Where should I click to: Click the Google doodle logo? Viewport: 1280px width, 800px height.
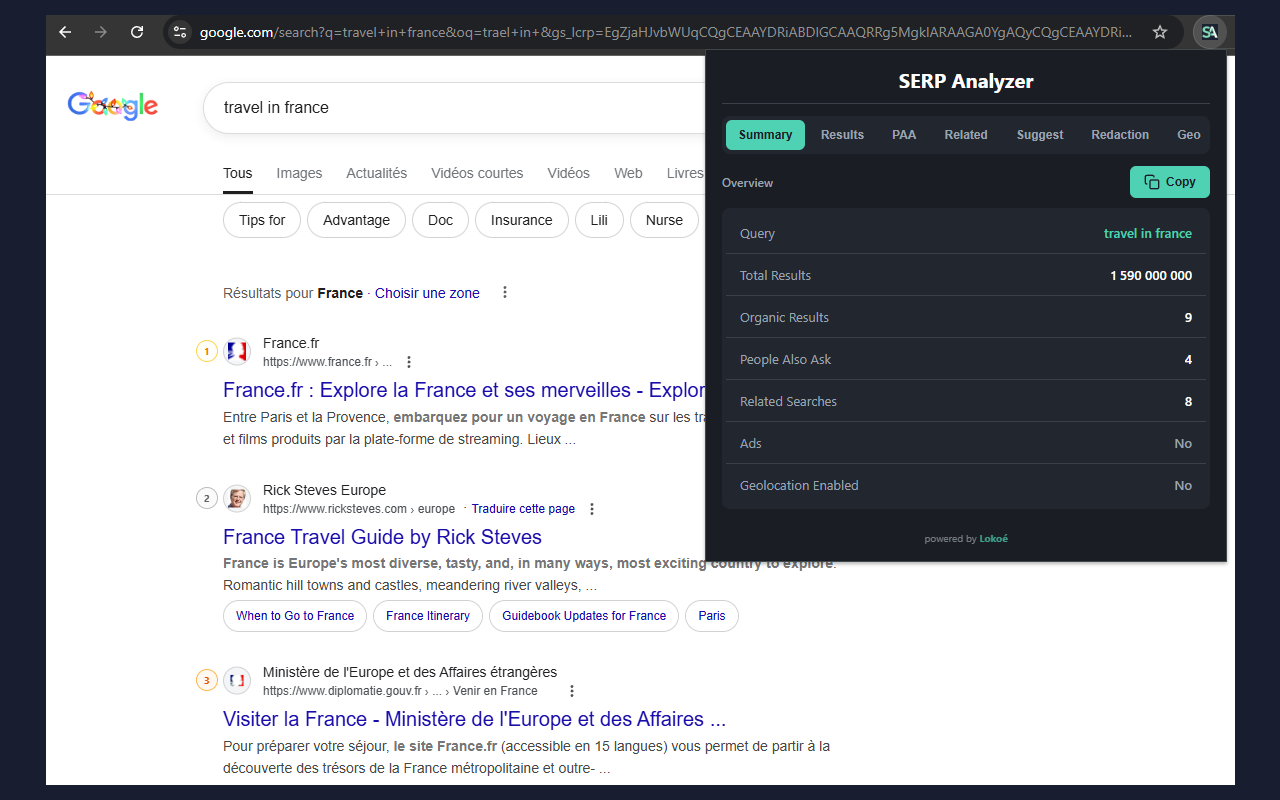tap(113, 105)
